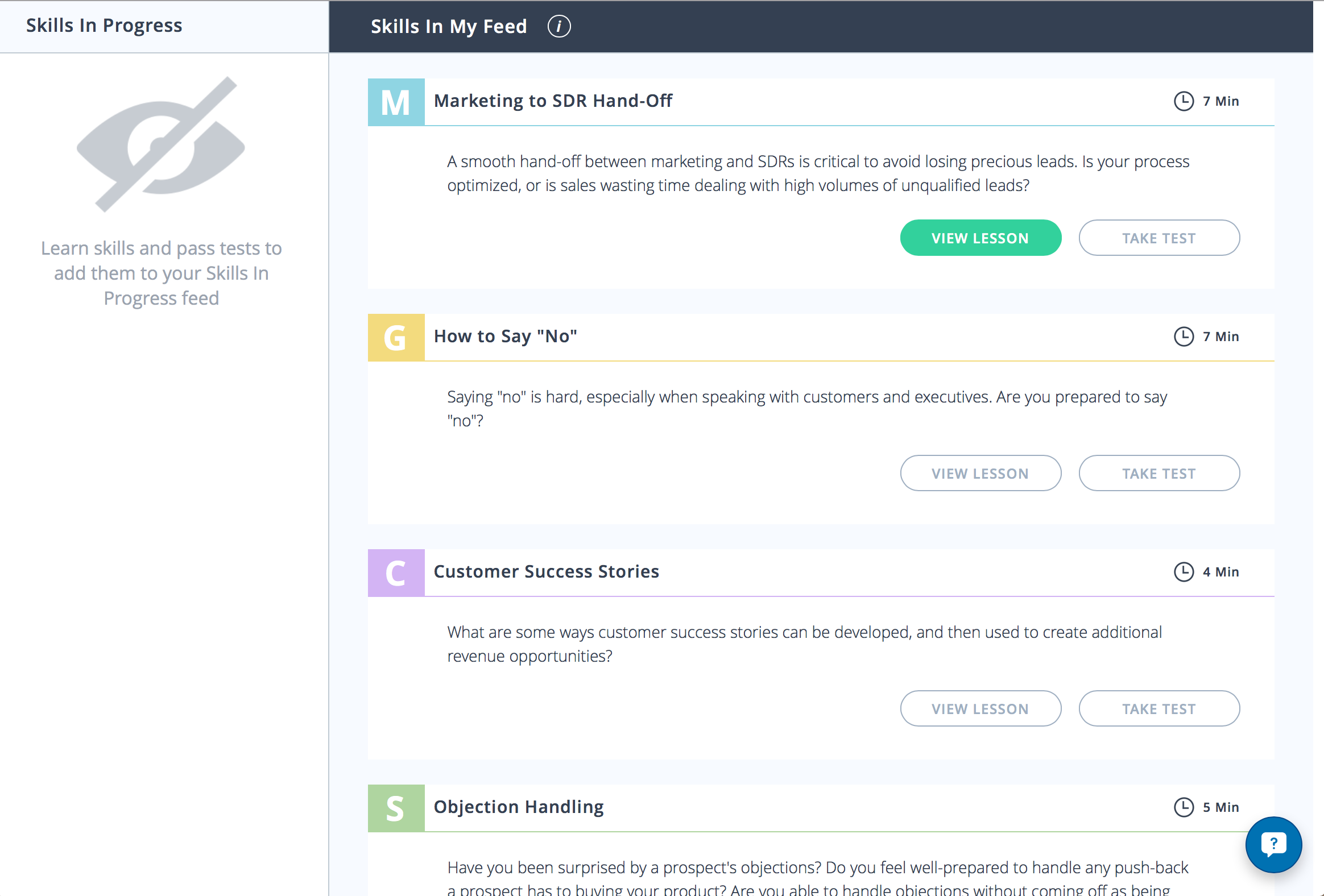
Task: Click the clock icon on Customer Success Stories
Action: [x=1184, y=572]
